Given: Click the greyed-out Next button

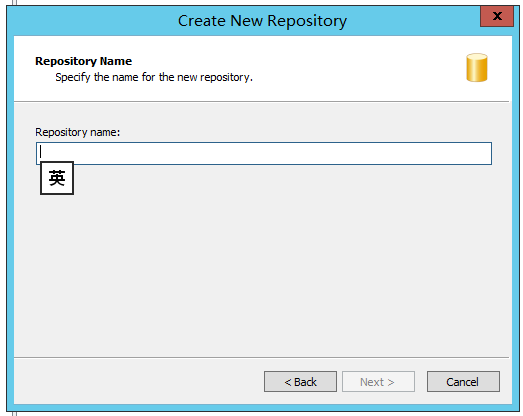Looking at the screenshot, I should point(378,382).
